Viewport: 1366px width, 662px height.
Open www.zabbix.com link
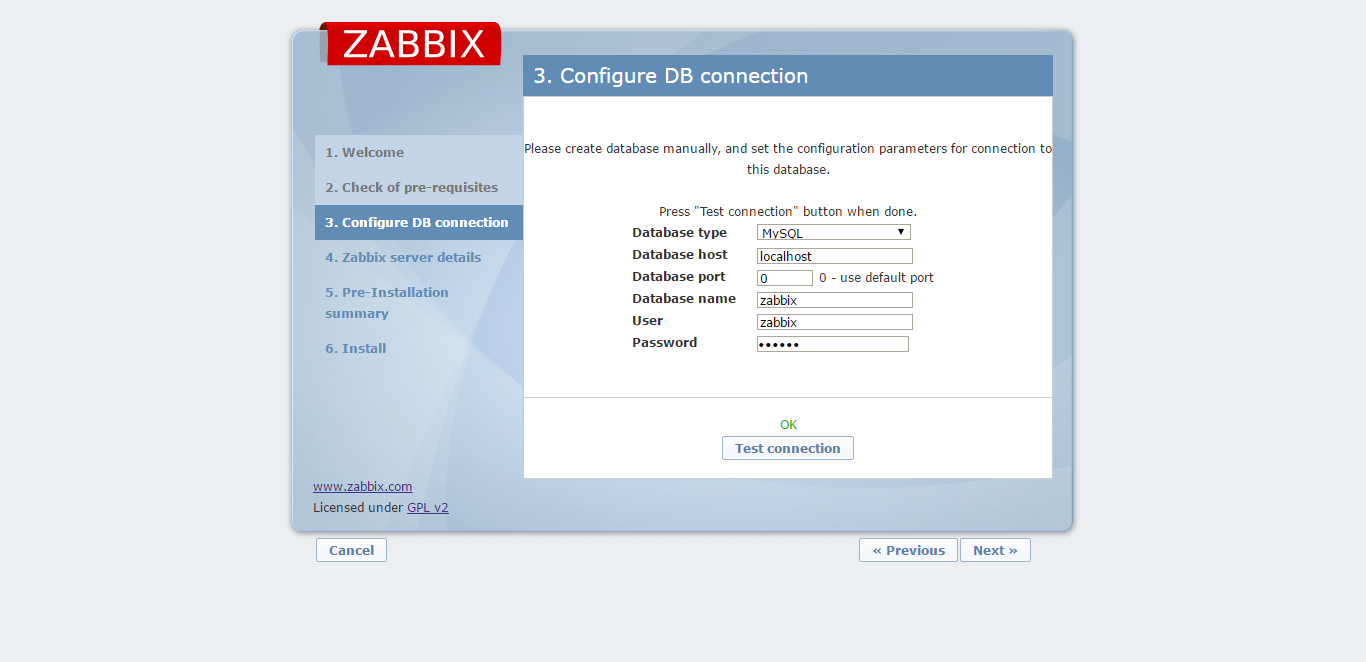click(x=362, y=487)
